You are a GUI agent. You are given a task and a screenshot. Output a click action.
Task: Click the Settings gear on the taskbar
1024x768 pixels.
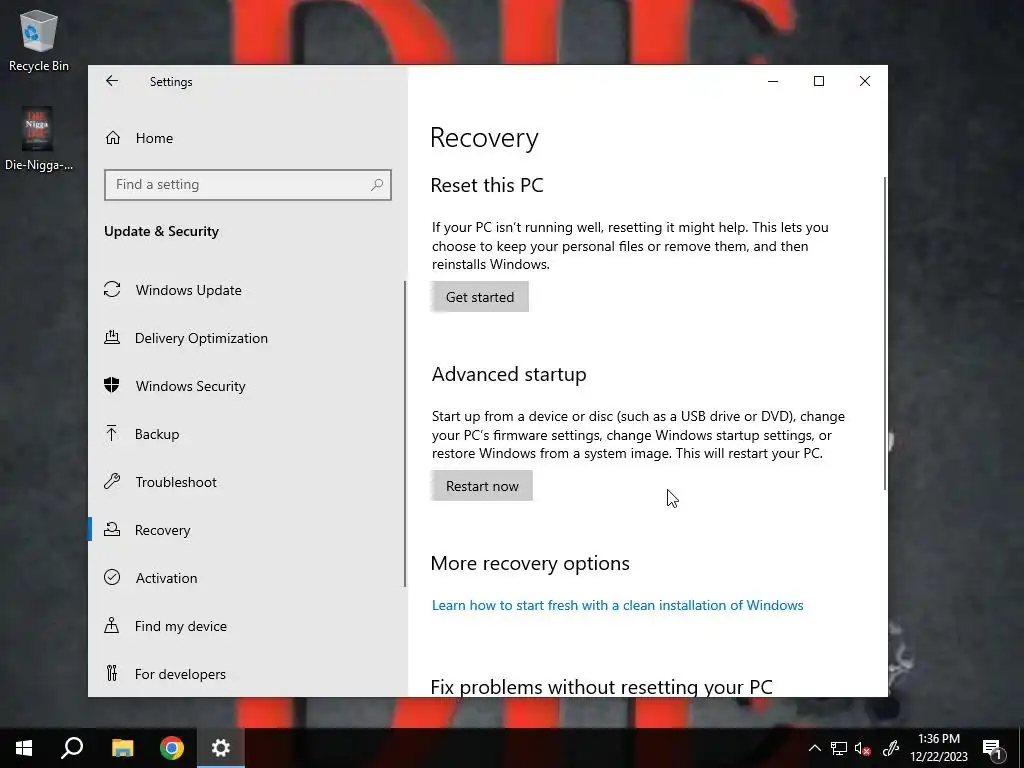point(221,748)
